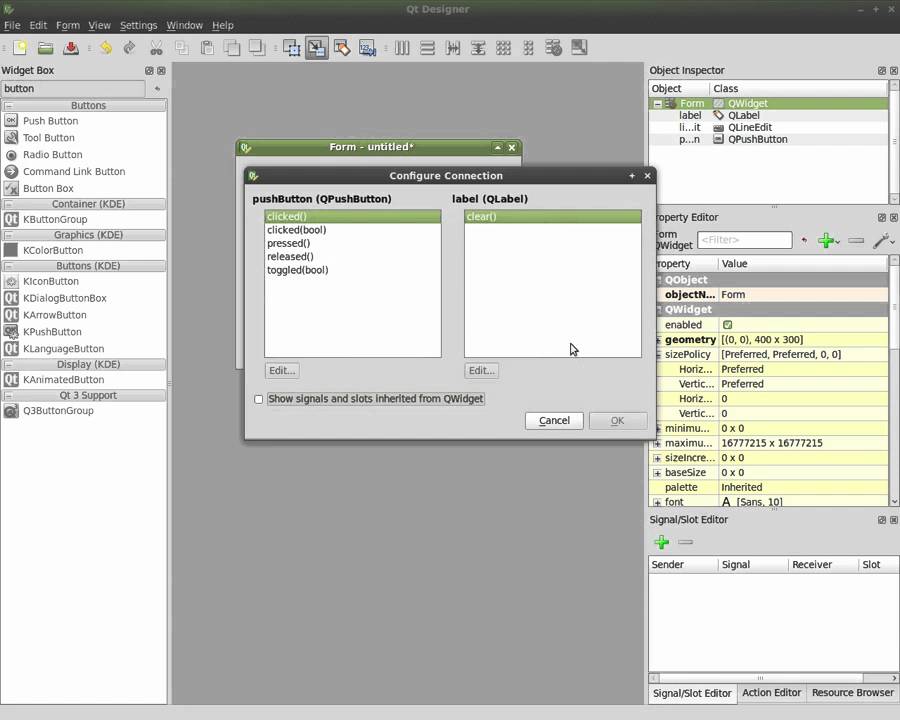This screenshot has width=900, height=720.
Task: Clear the Widget Box filter icon
Action: click(x=157, y=89)
